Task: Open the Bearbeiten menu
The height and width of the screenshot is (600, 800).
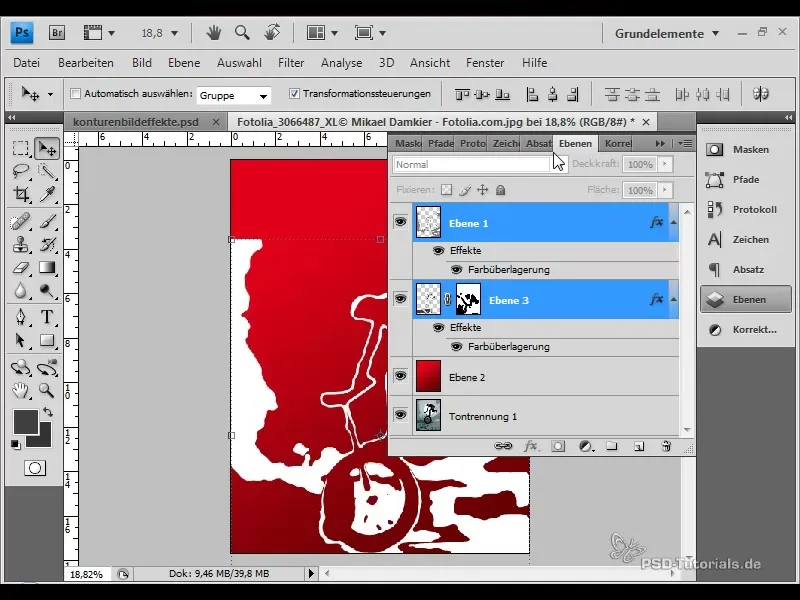Action: pos(86,63)
